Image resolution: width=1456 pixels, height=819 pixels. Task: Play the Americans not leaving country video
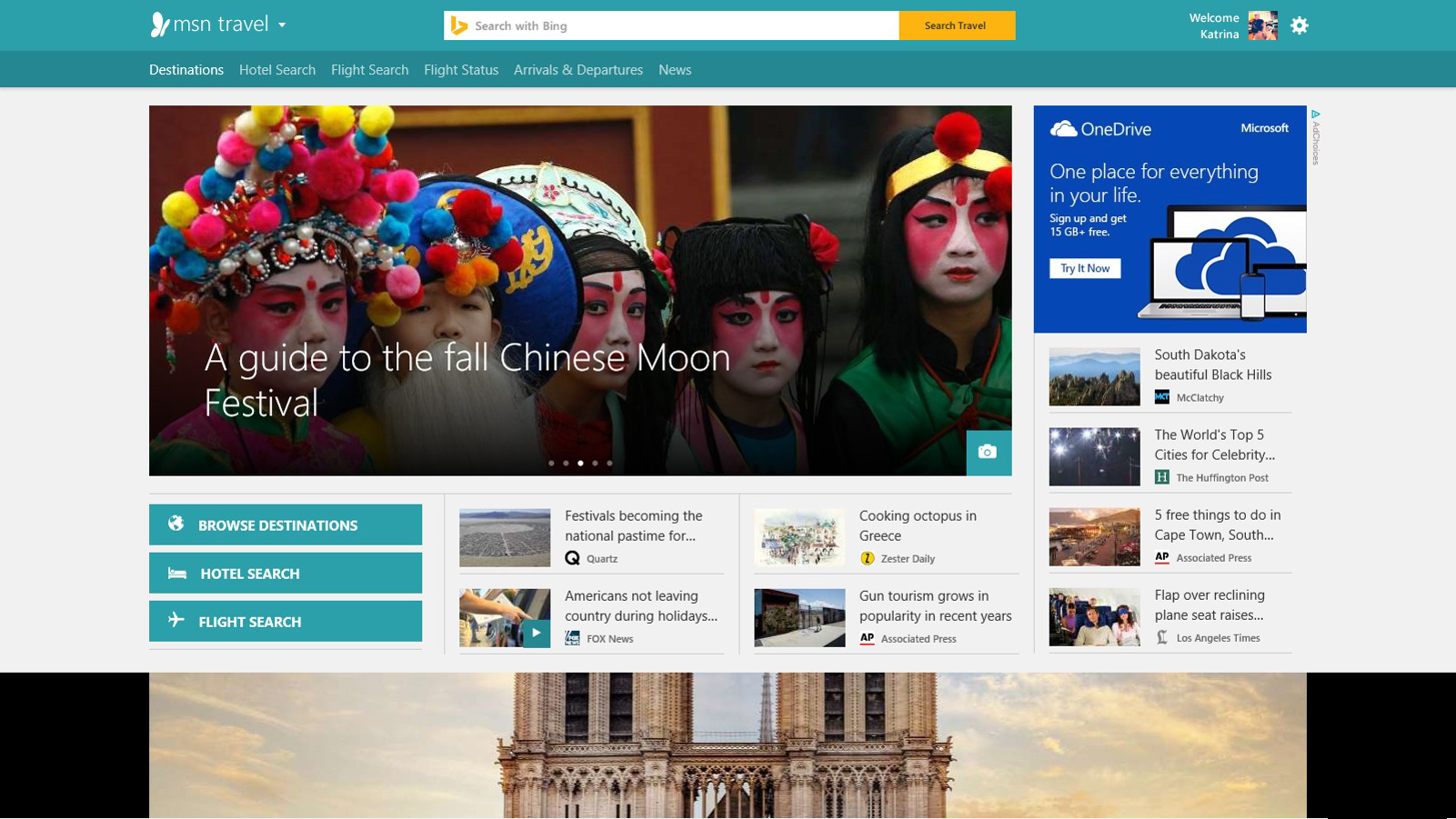[x=536, y=633]
